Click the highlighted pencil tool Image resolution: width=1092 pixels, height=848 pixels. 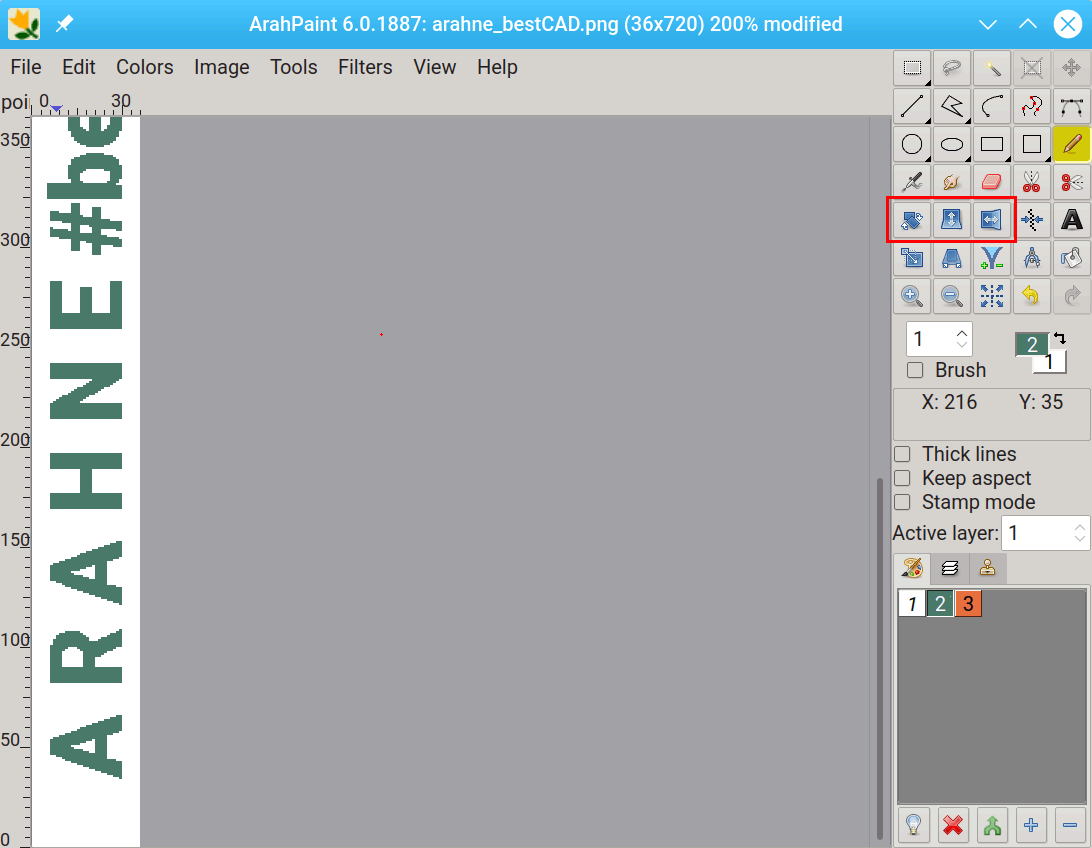pos(1071,144)
